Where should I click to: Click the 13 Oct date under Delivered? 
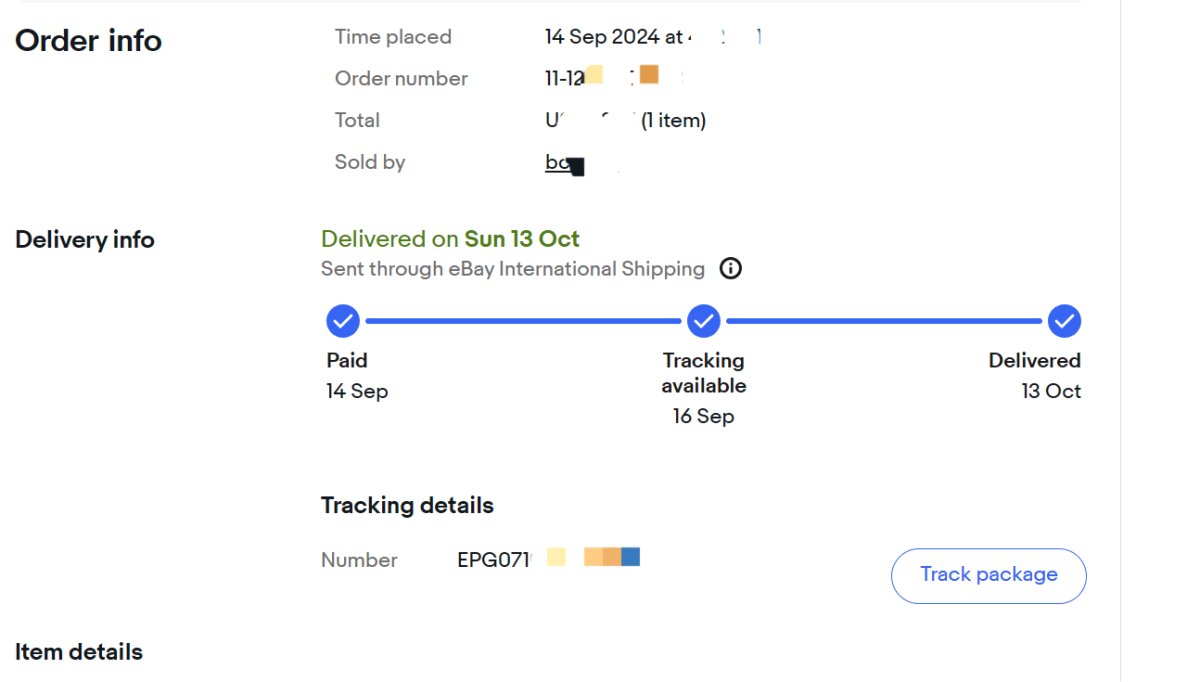[1051, 391]
